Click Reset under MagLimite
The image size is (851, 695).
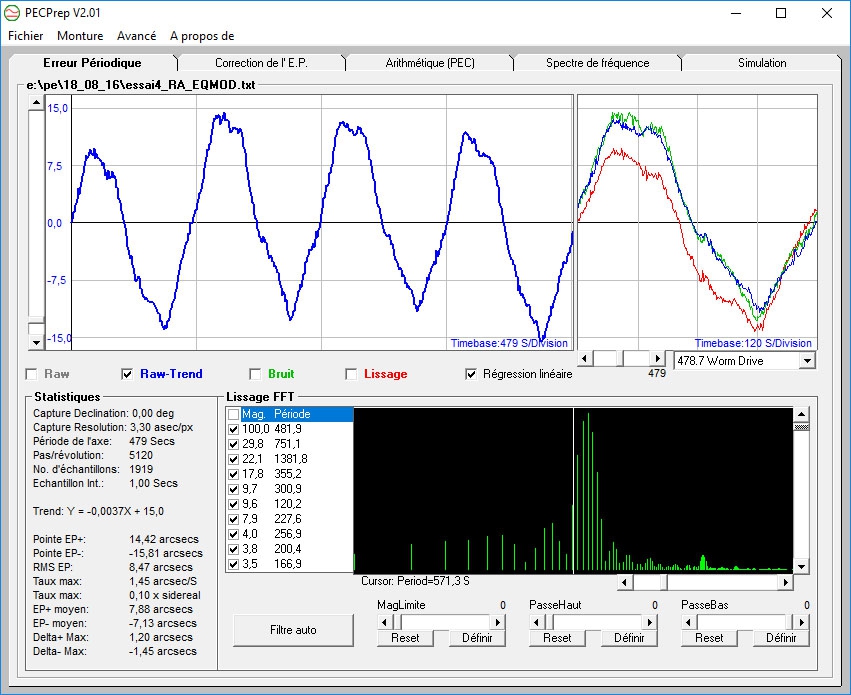[405, 638]
